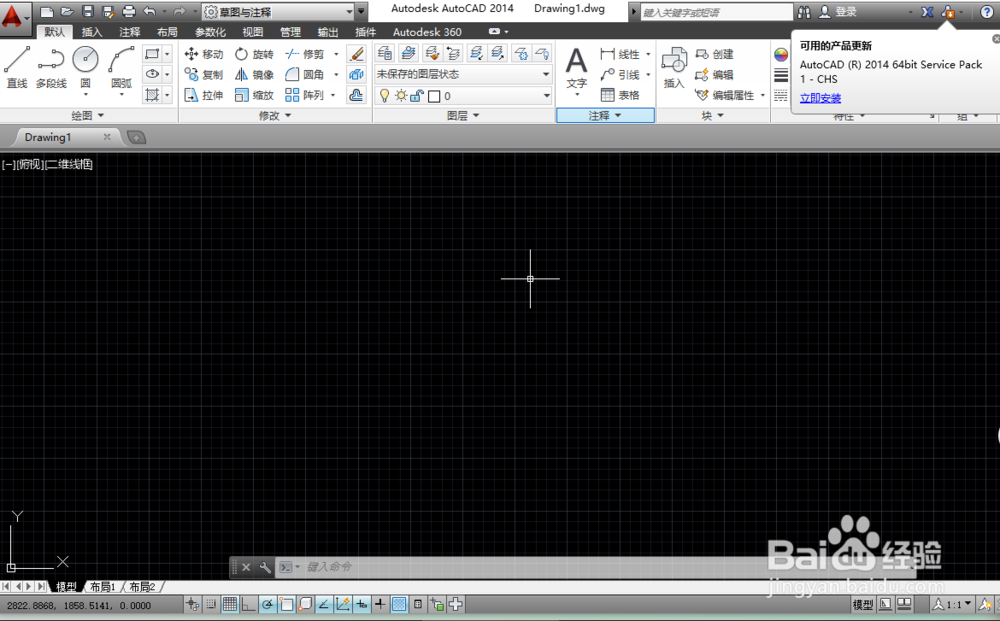Toggle snap mode in status bar
The width and height of the screenshot is (1000, 621).
(211, 604)
